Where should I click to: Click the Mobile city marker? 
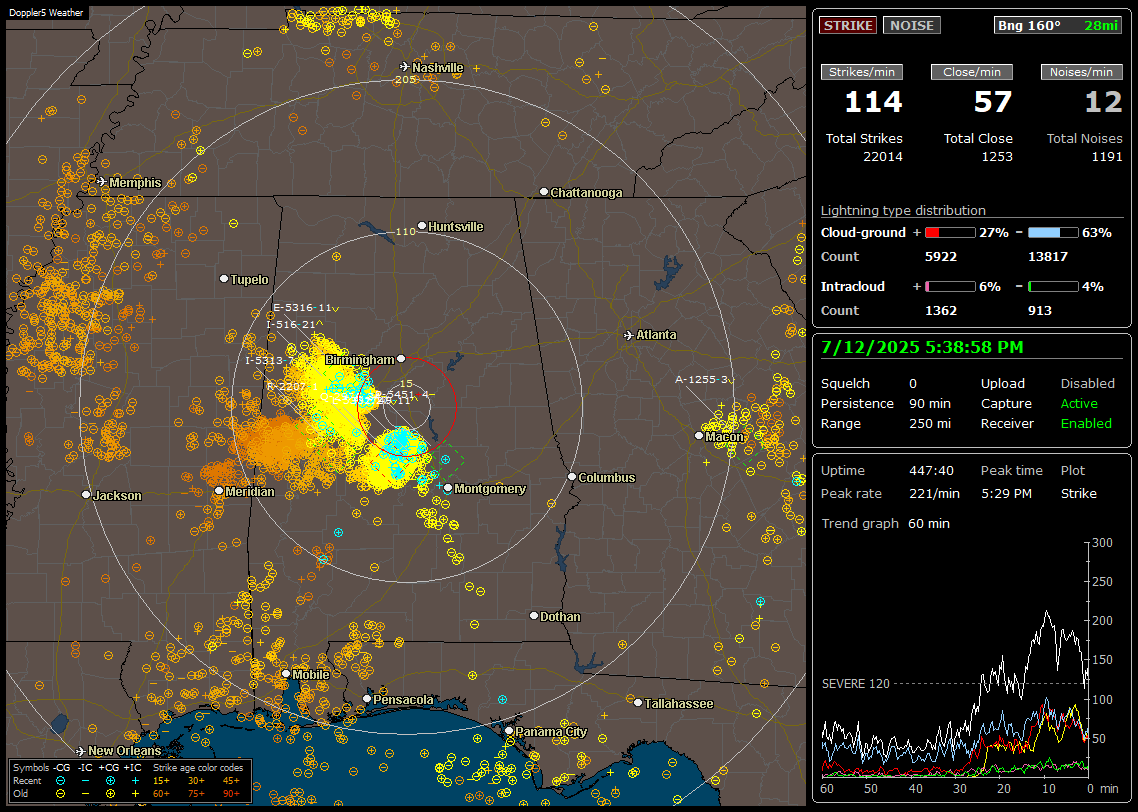(286, 673)
